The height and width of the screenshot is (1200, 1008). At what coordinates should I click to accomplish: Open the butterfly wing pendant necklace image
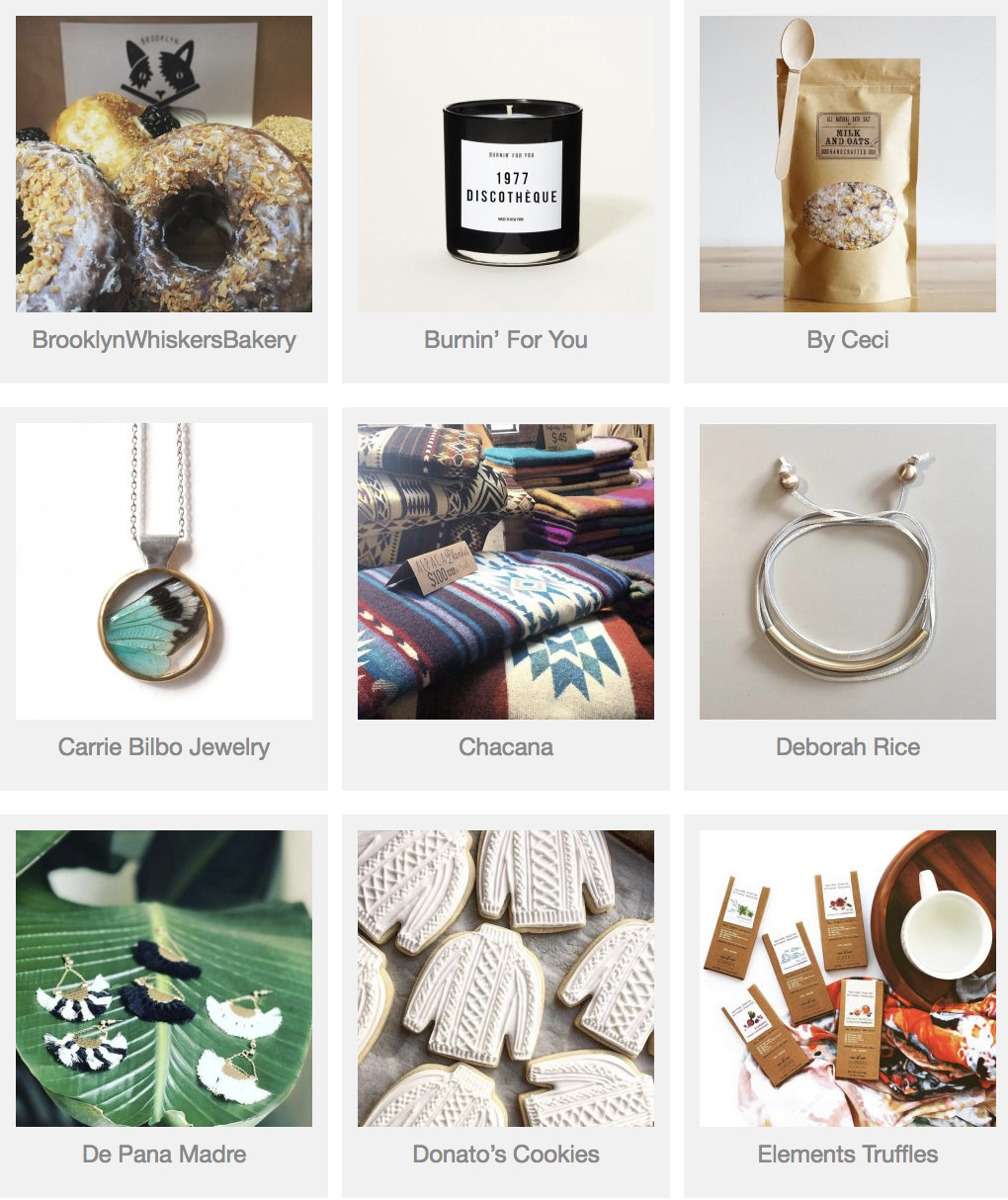[x=164, y=571]
